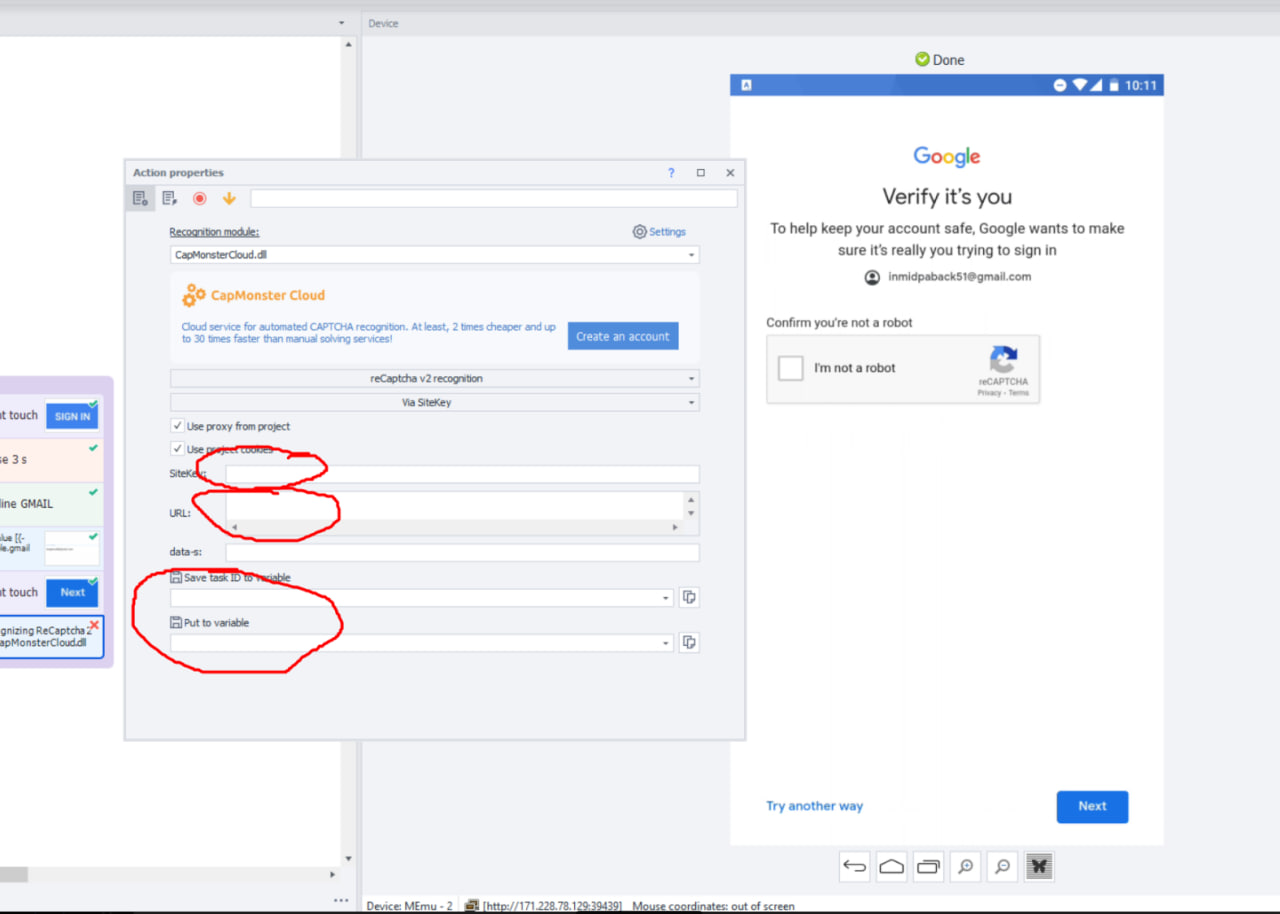Click the Device panel title
1280x914 pixels.
pyautogui.click(x=383, y=23)
